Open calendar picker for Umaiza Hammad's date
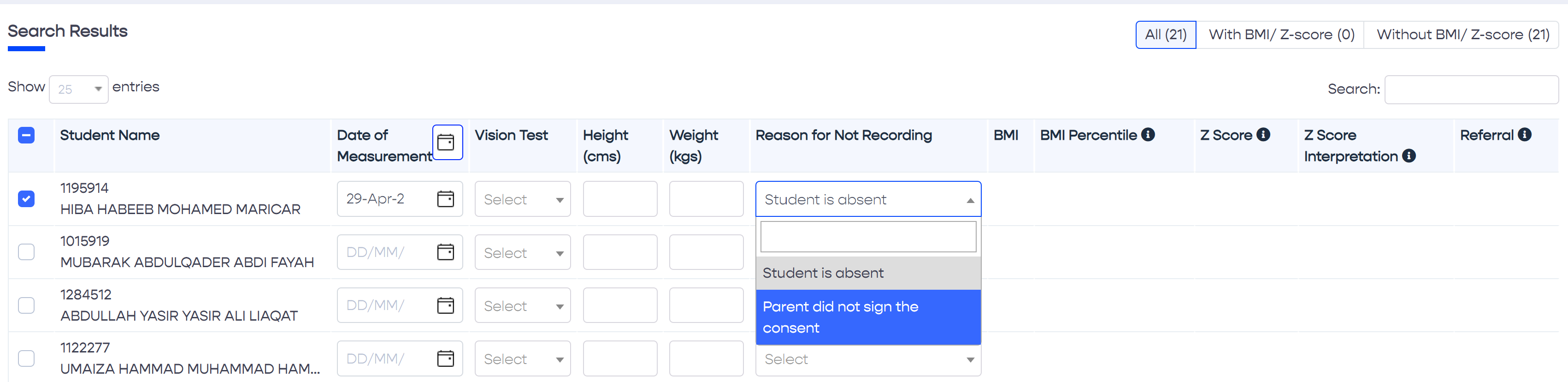 pyautogui.click(x=446, y=358)
